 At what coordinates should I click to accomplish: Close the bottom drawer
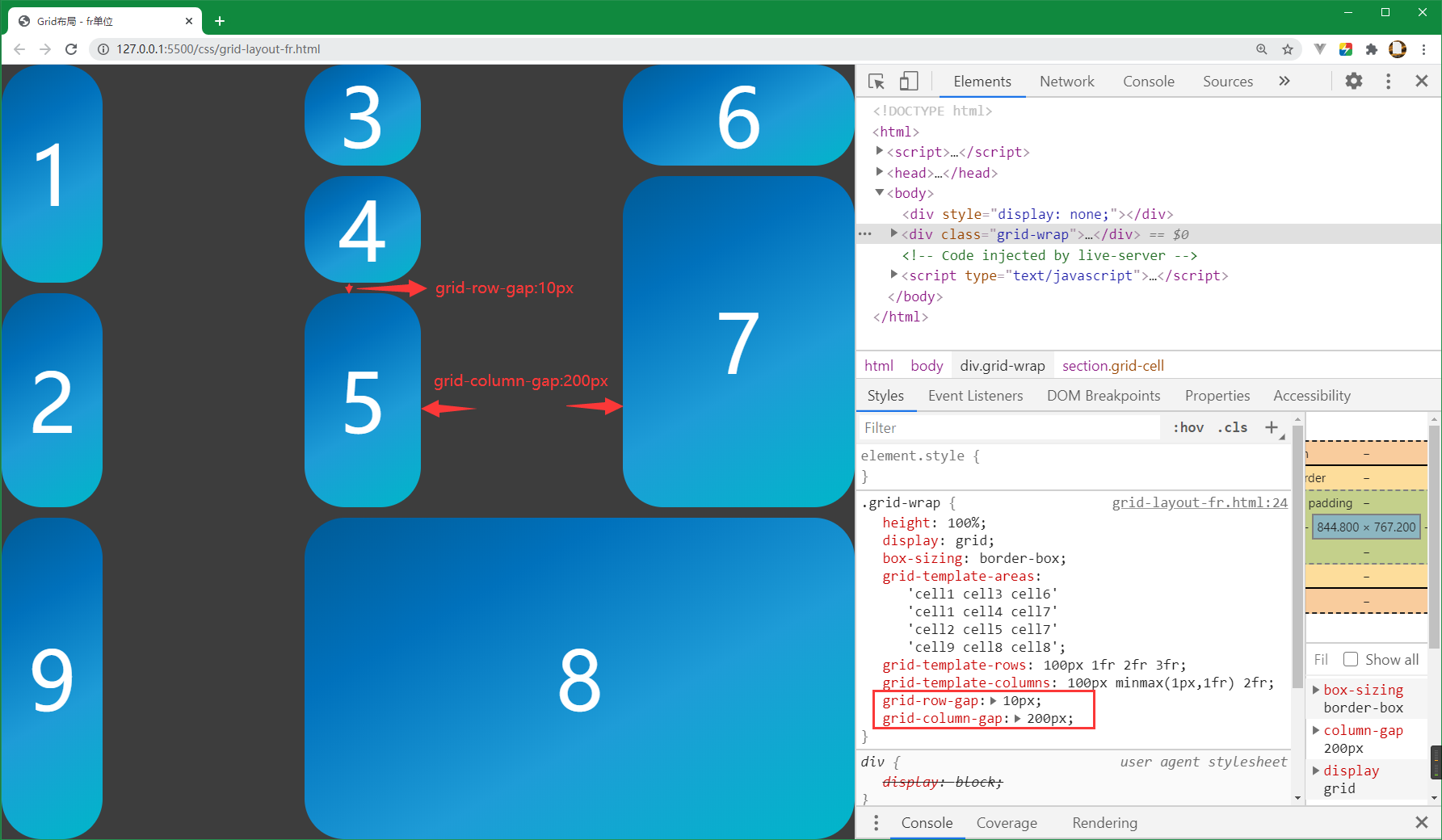coord(1422,822)
